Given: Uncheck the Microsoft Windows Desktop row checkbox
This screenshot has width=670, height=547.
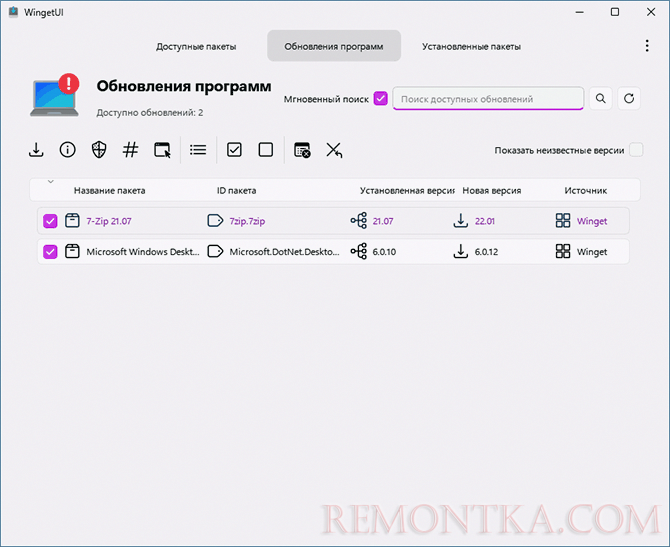Looking at the screenshot, I should click(50, 252).
